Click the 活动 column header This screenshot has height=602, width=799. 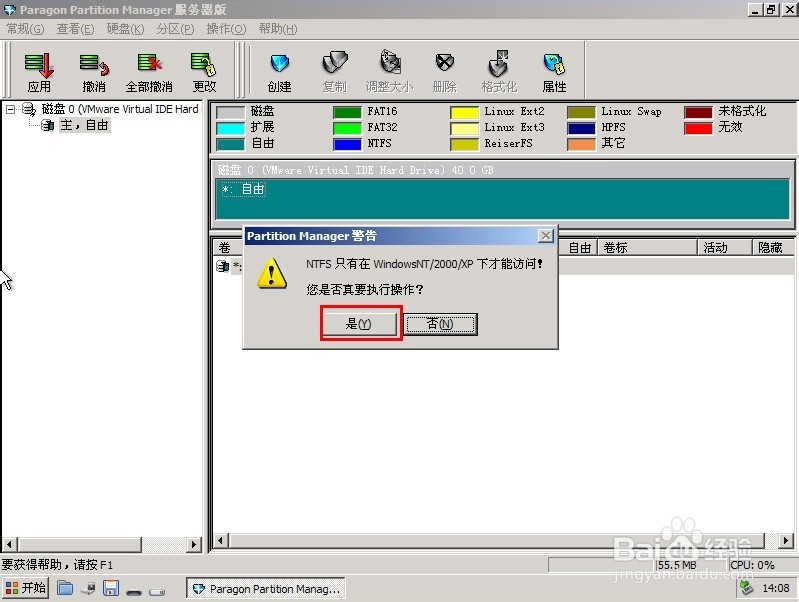pyautogui.click(x=725, y=248)
